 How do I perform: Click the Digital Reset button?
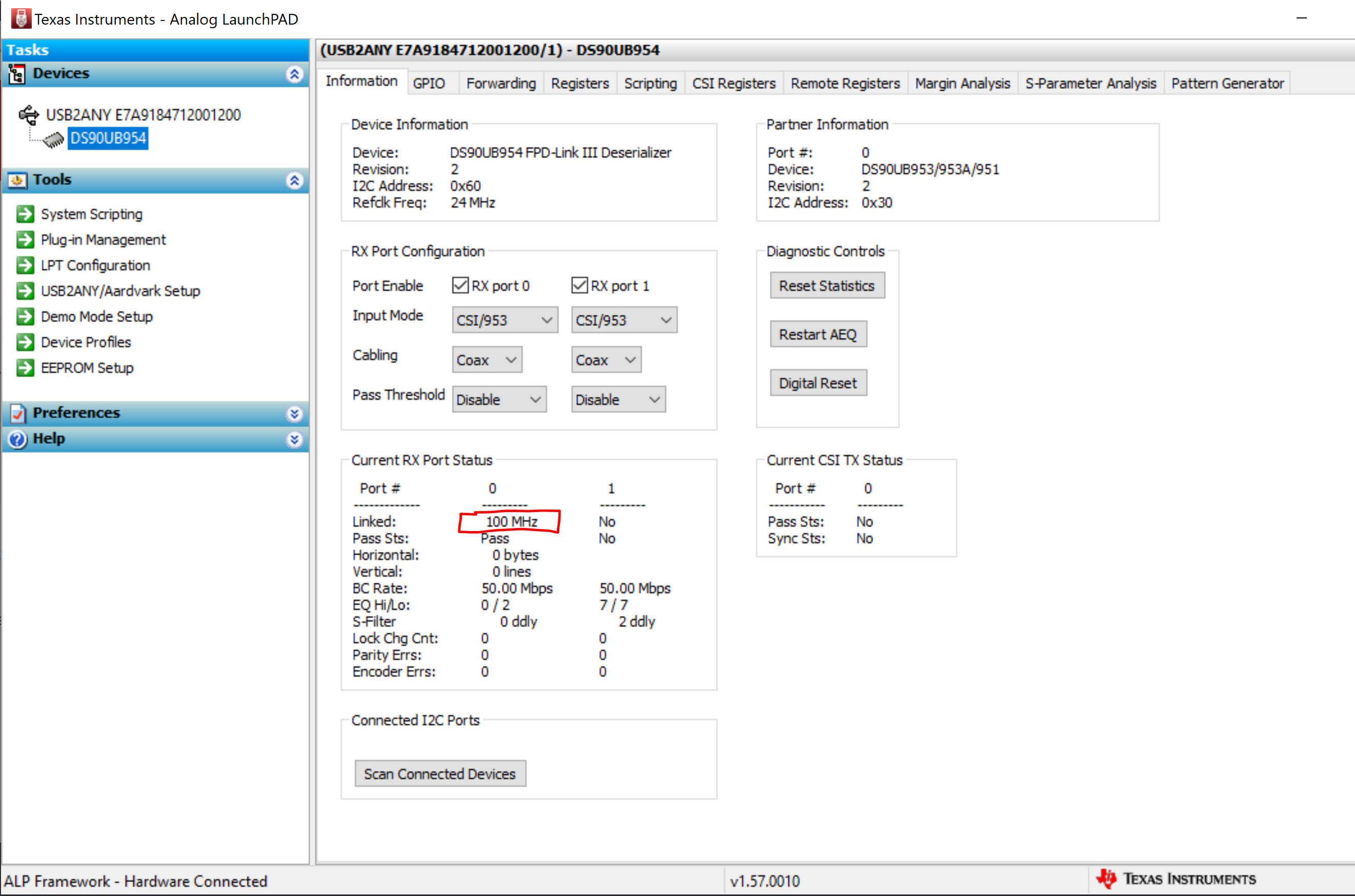(x=818, y=383)
